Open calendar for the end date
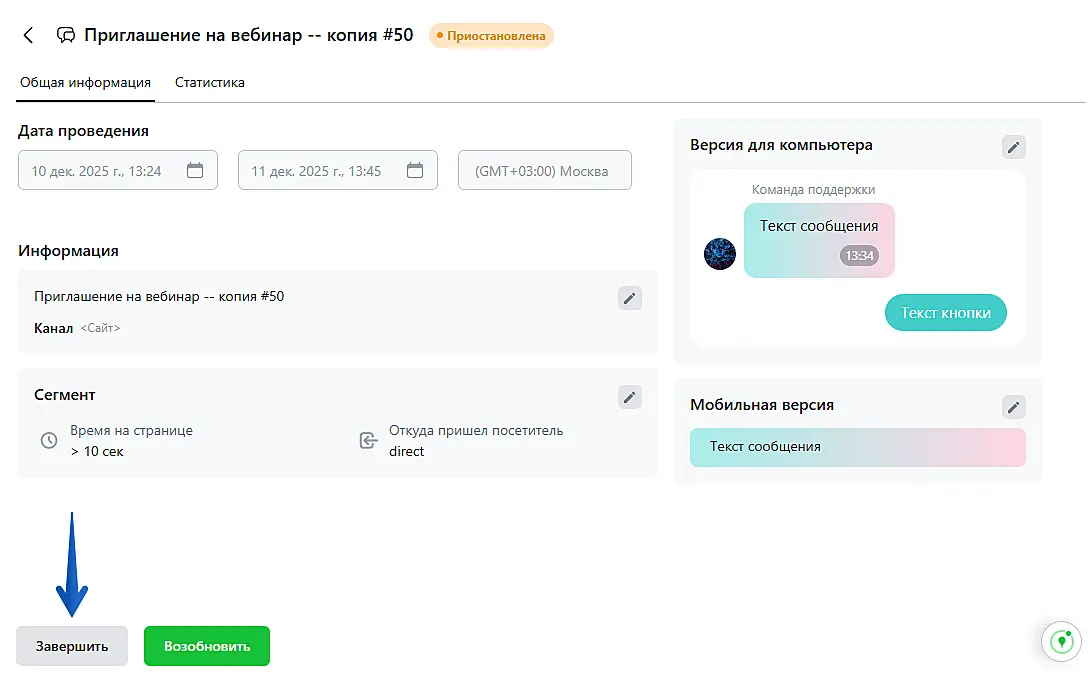Screen dimensions: 1090x676 click(415, 171)
